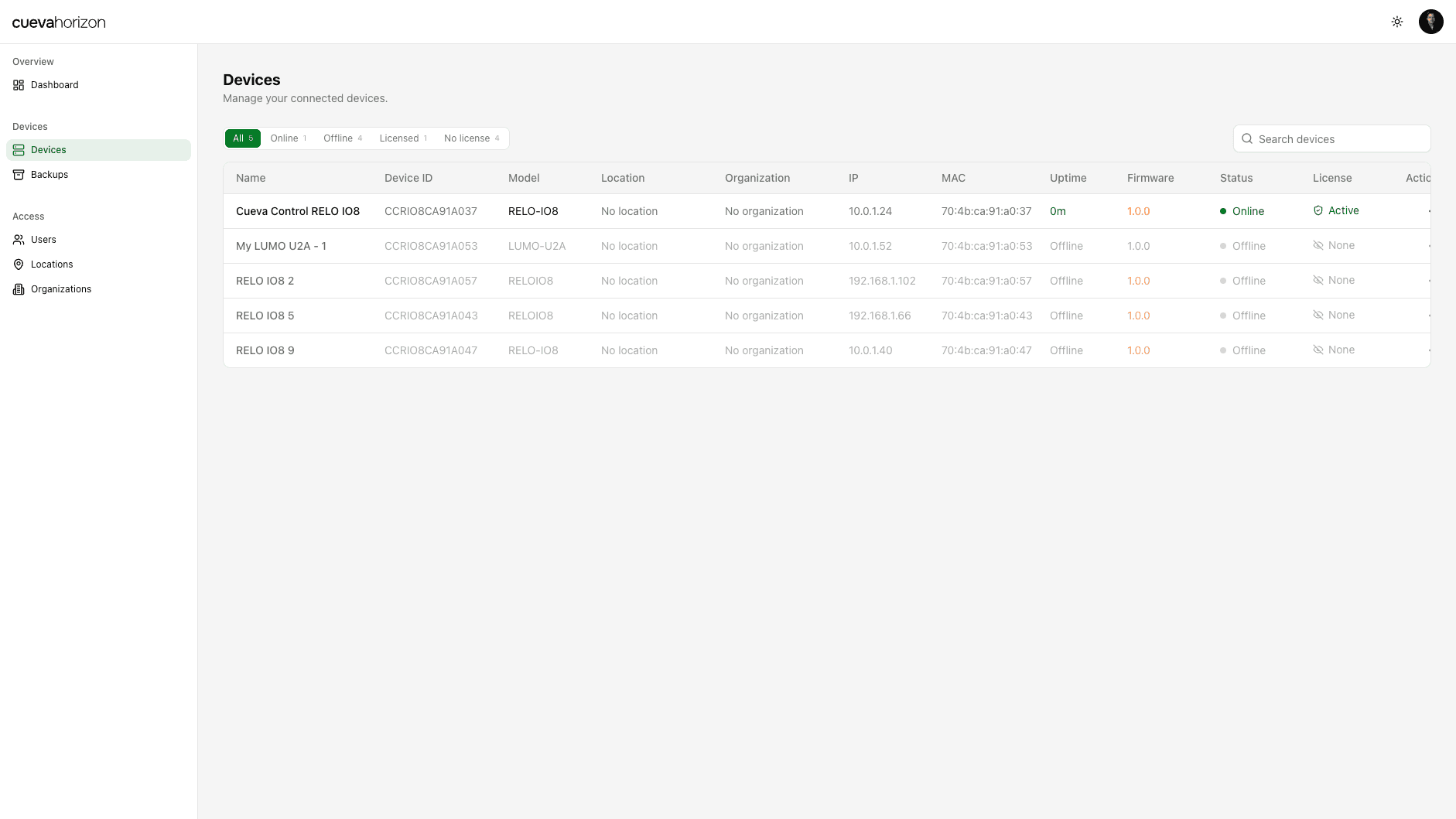Click the IP column header
Screen dimensions: 1456x819
(853, 178)
